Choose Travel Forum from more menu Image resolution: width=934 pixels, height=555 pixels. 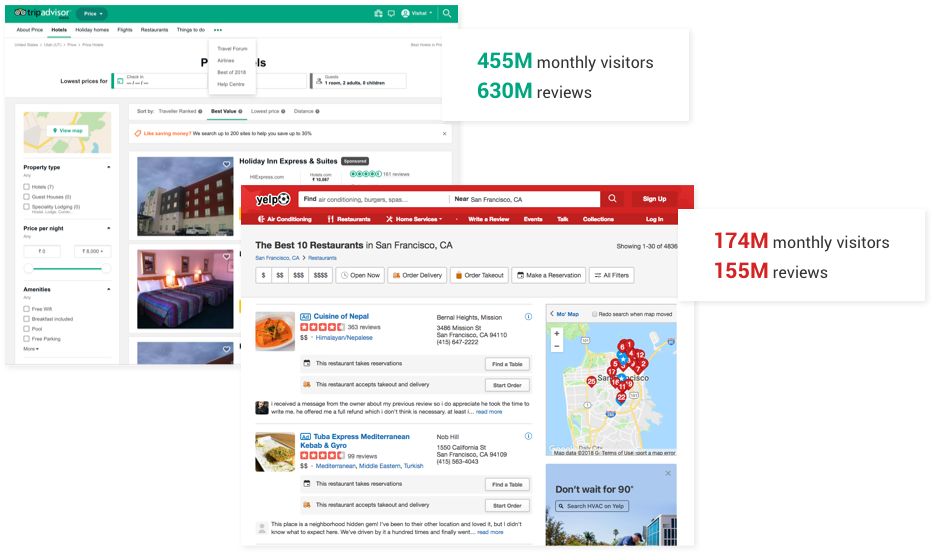click(x=232, y=49)
